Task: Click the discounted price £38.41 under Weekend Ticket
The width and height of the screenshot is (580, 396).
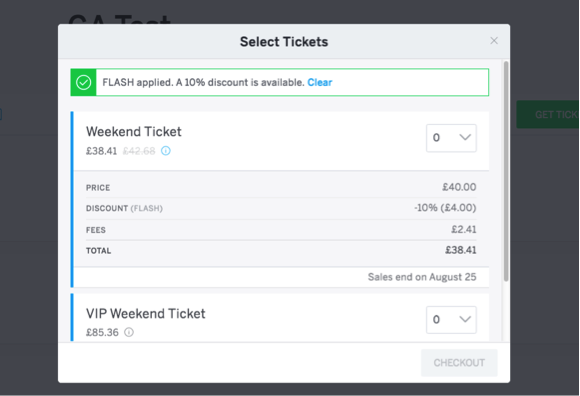Action: tap(101, 151)
